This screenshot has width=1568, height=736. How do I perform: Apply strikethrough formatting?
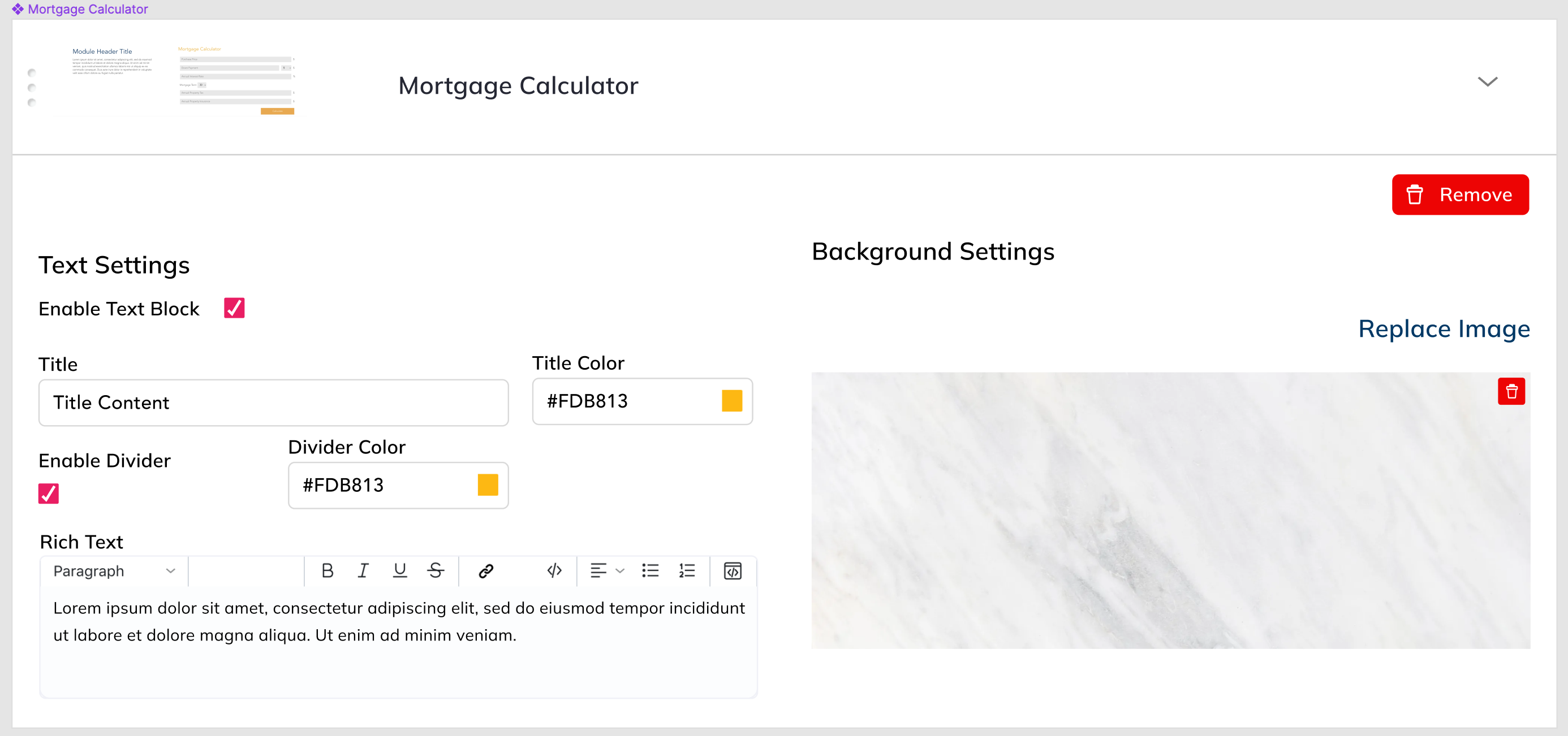[435, 570]
